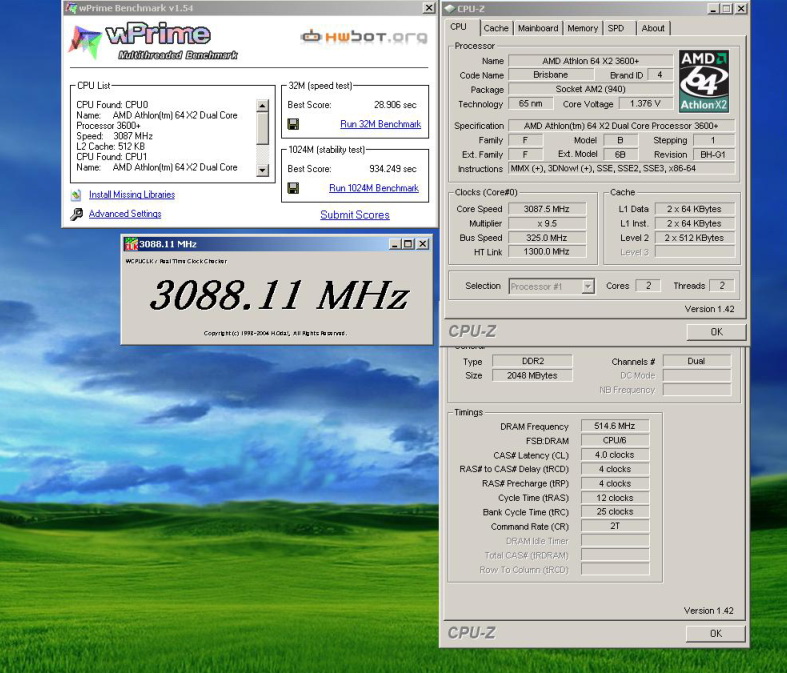Click the hwbot.org logo
The height and width of the screenshot is (673, 787).
tap(364, 37)
